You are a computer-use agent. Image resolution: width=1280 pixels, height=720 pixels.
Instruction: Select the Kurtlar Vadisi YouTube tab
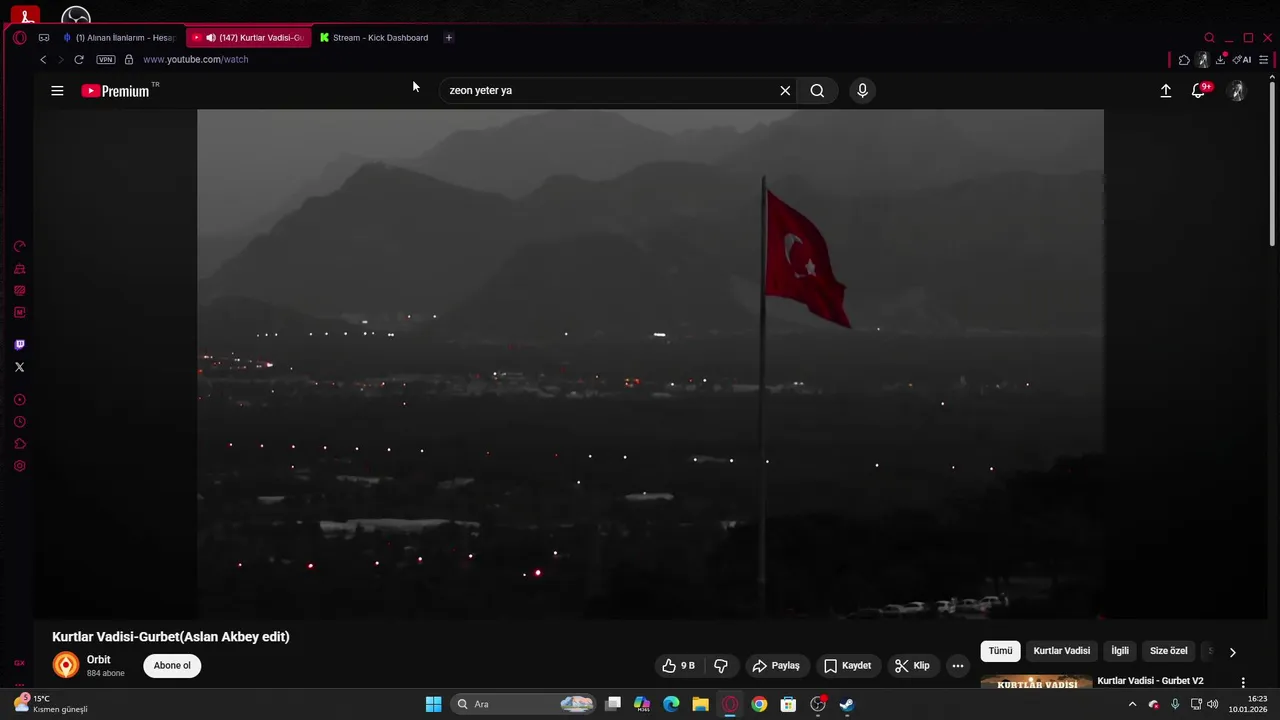point(250,38)
